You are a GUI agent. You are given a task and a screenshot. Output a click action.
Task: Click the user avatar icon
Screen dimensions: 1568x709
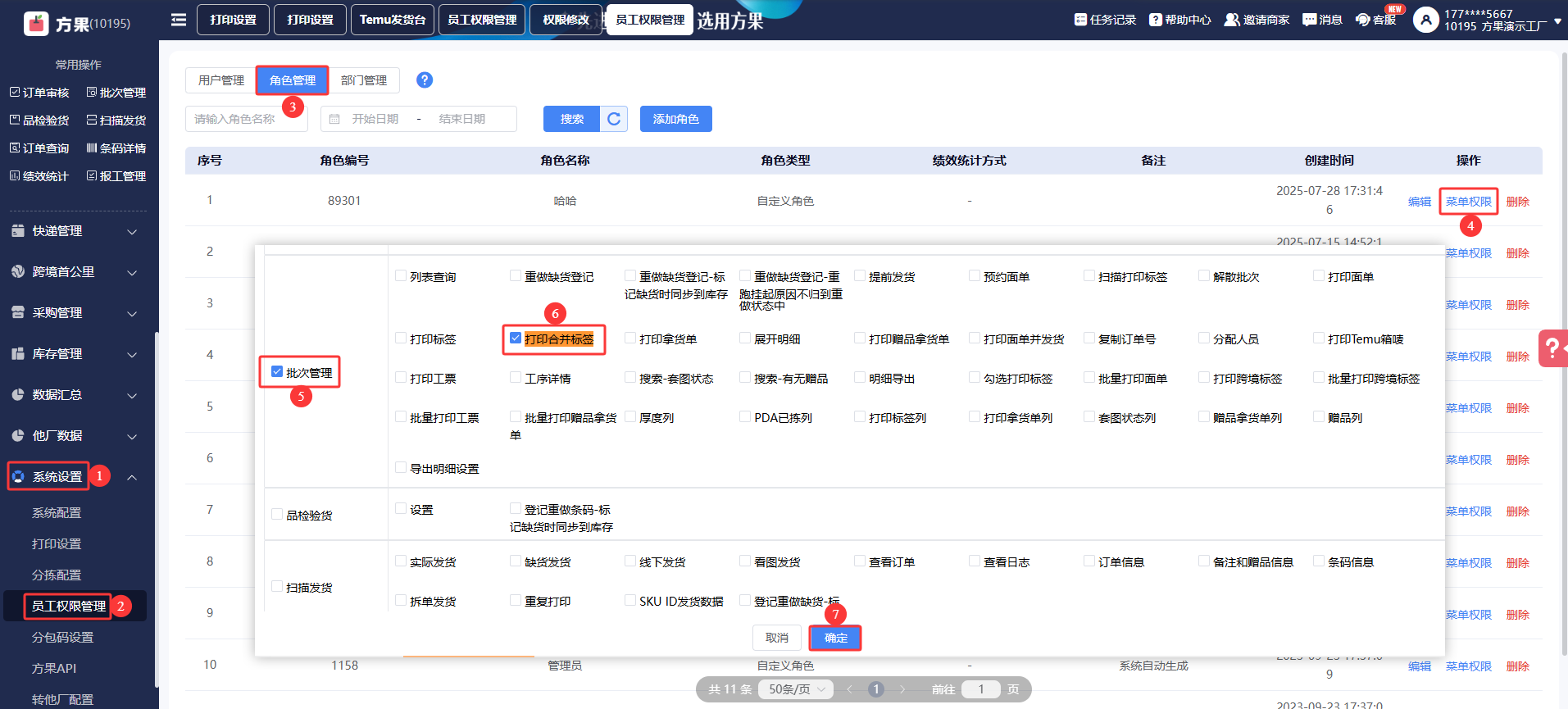click(x=1425, y=20)
